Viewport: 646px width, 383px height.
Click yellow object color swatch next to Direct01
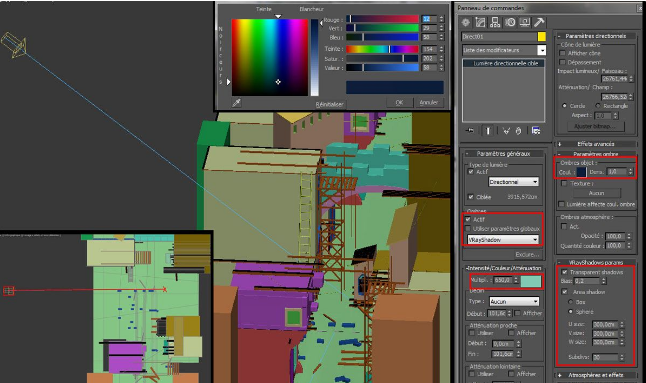click(x=542, y=37)
